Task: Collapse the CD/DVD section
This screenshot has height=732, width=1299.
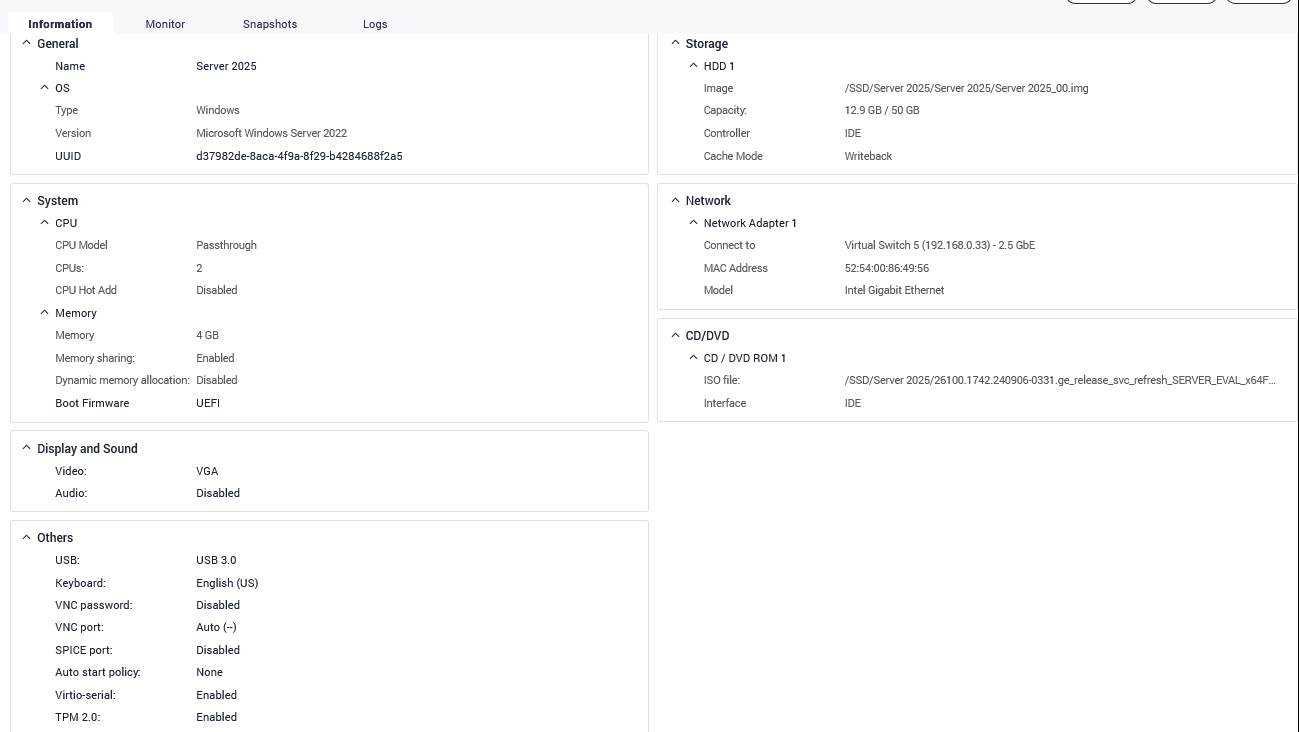Action: click(675, 335)
